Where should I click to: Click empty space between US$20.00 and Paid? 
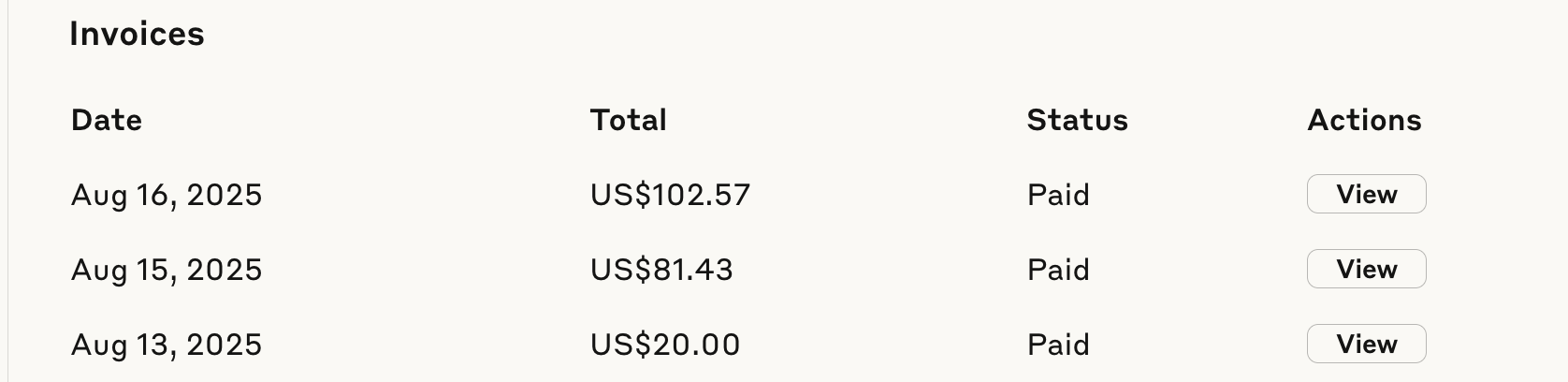(x=884, y=345)
